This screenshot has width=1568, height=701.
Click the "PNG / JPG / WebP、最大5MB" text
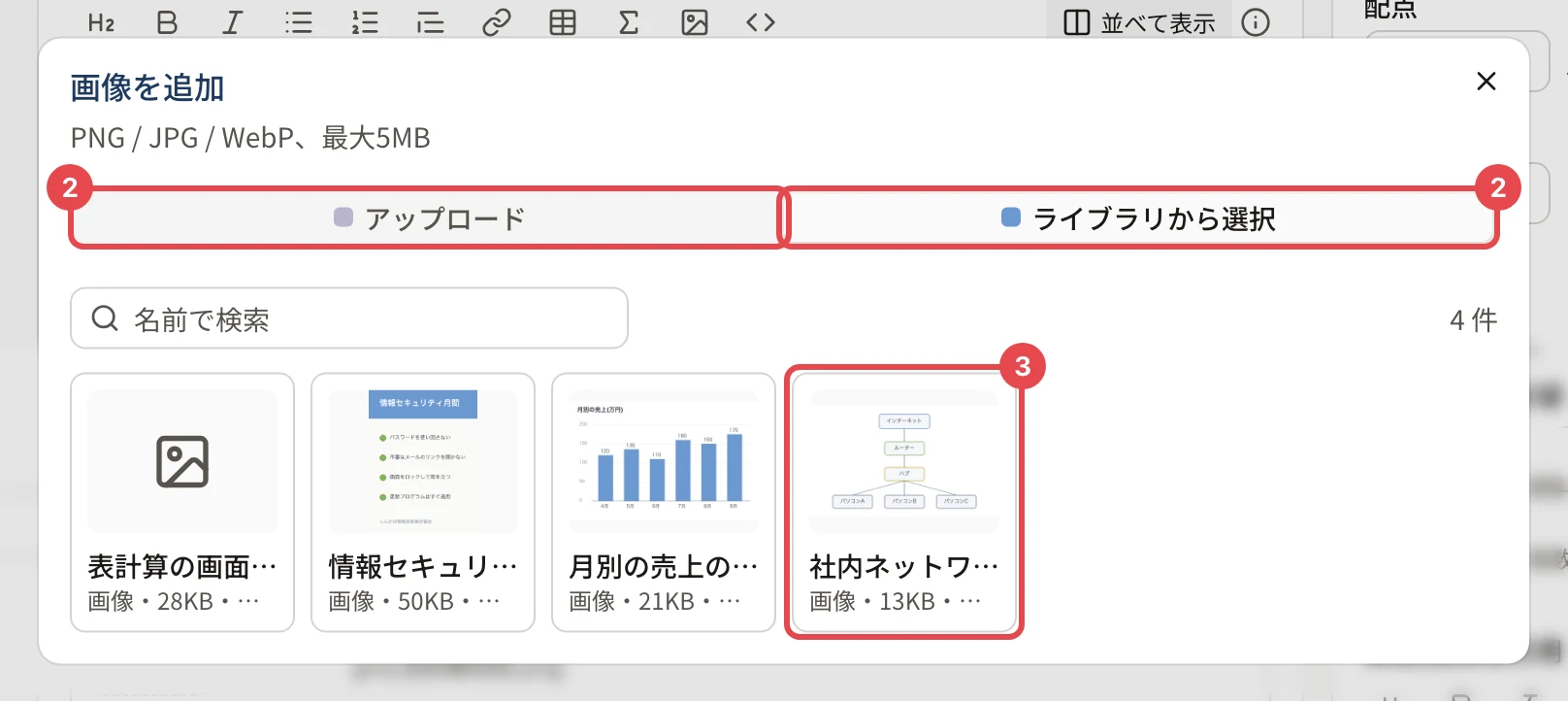click(250, 138)
